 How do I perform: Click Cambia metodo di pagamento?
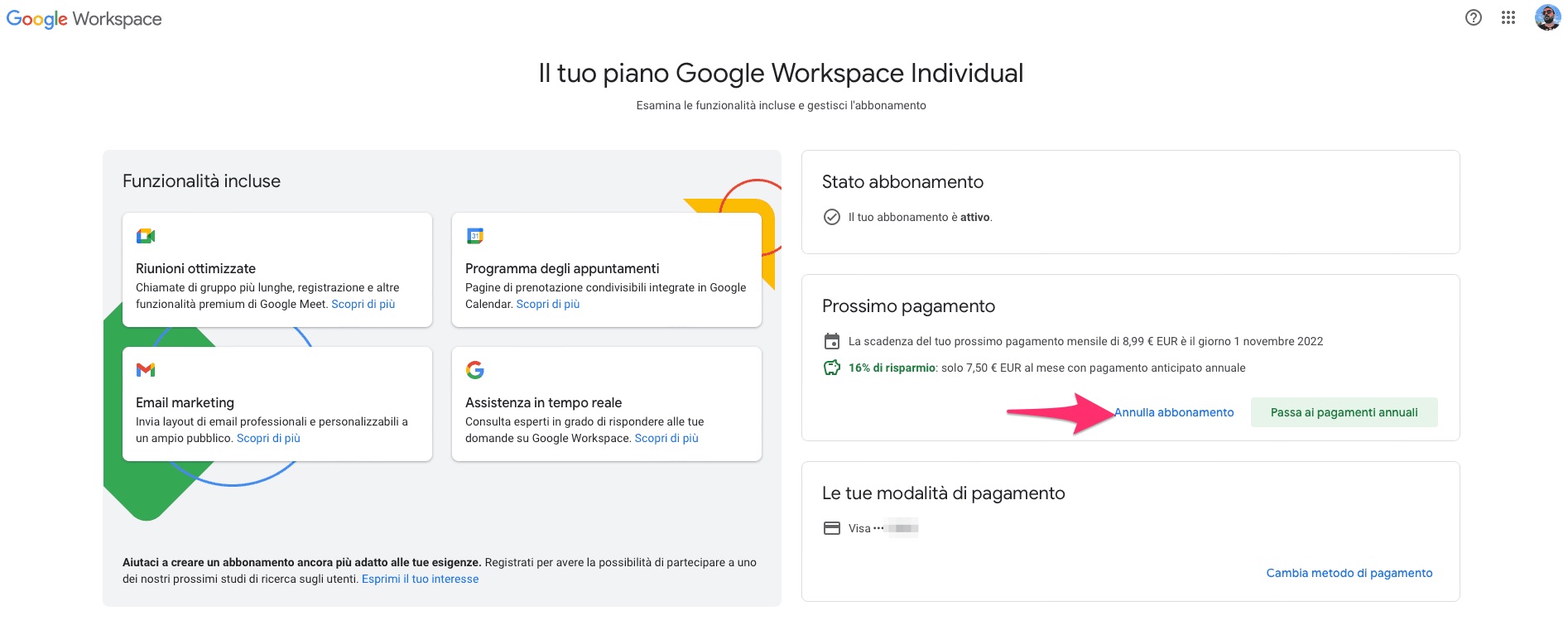point(1349,573)
